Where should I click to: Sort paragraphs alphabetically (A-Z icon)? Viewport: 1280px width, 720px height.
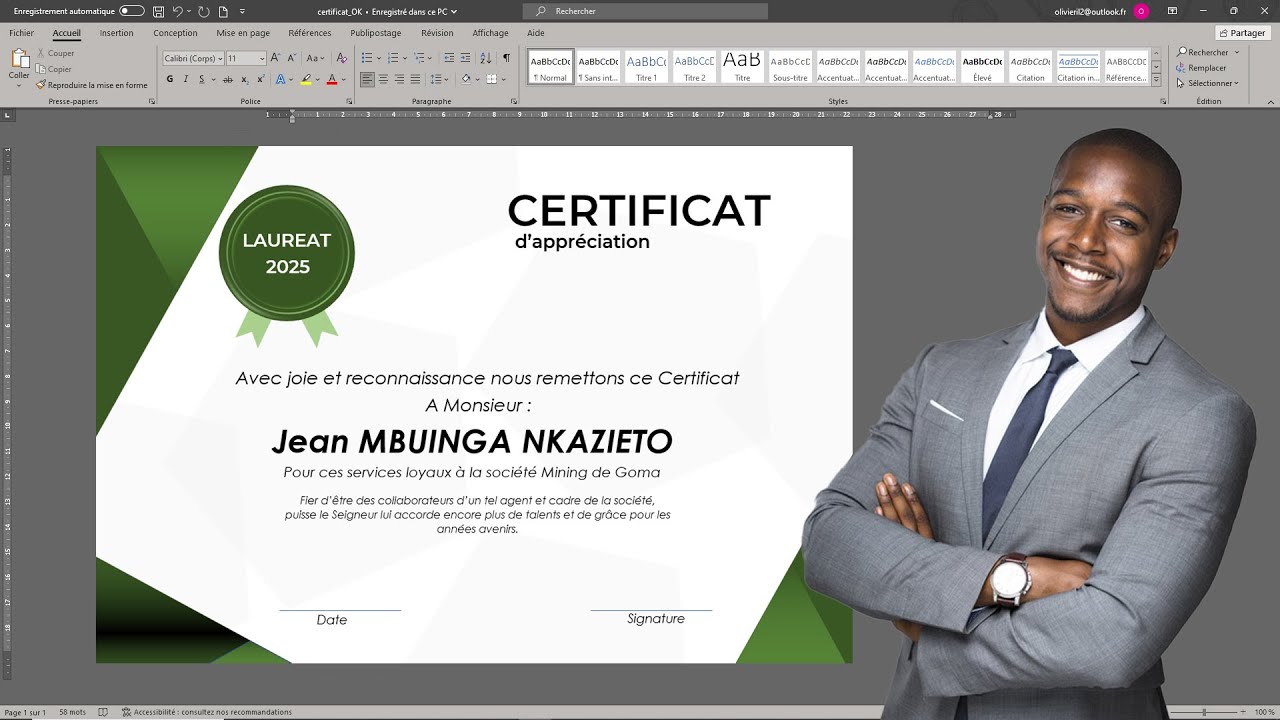click(486, 58)
